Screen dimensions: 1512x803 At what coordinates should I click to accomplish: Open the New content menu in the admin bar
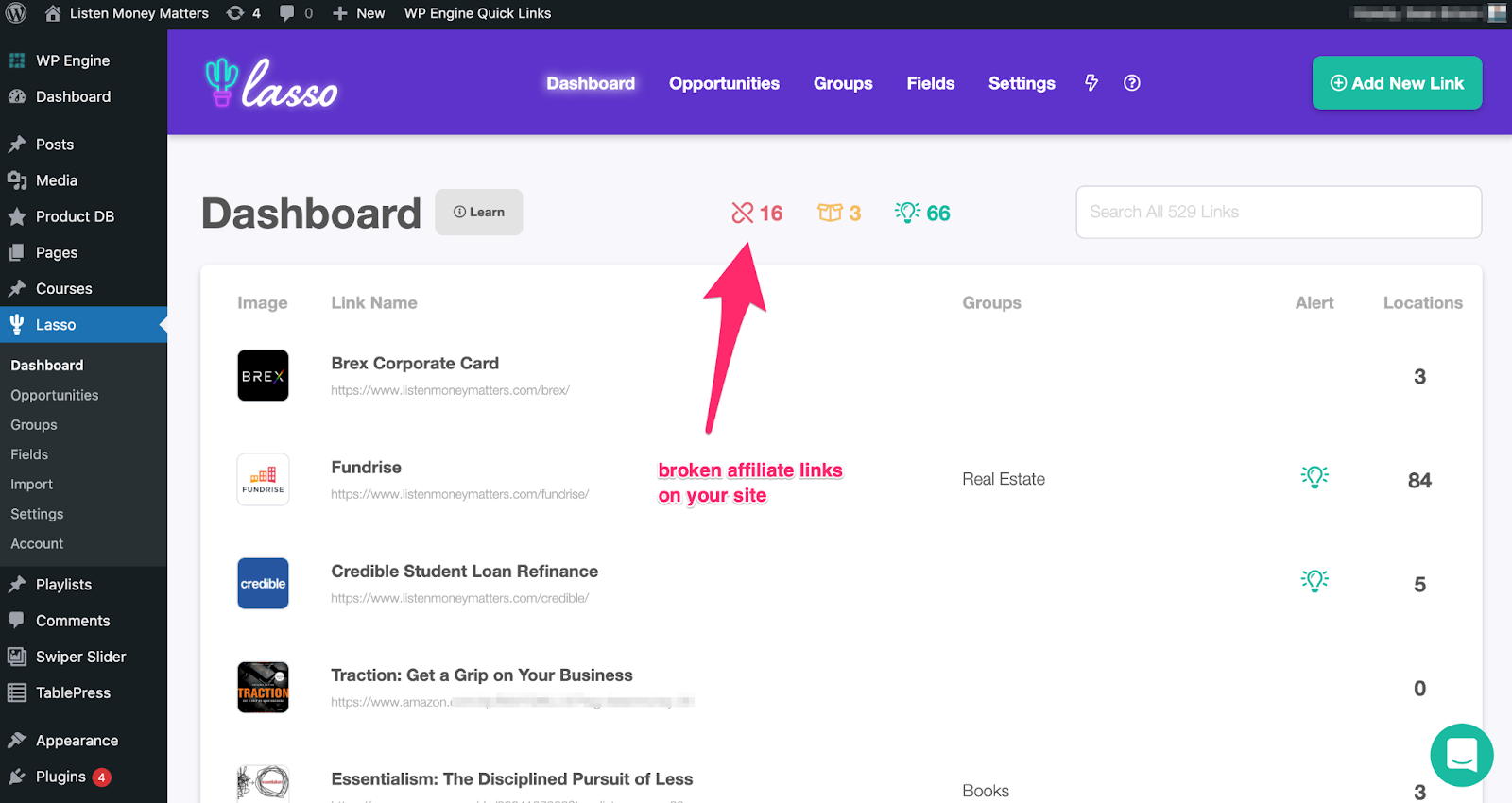[x=359, y=13]
